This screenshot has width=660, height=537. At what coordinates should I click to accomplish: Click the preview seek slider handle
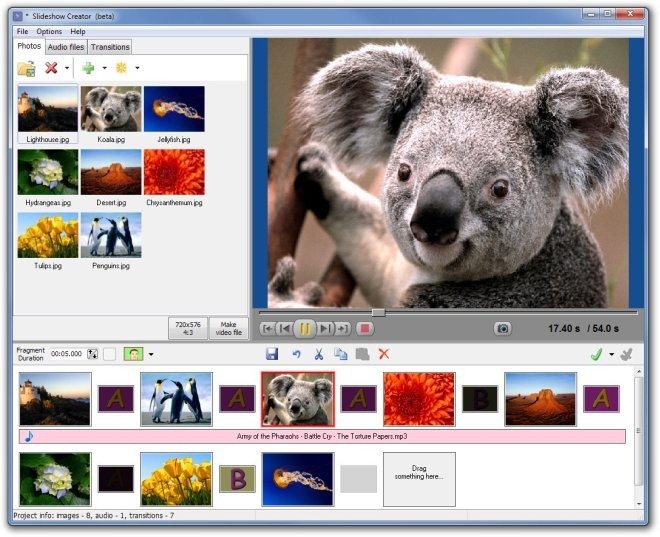click(x=378, y=312)
